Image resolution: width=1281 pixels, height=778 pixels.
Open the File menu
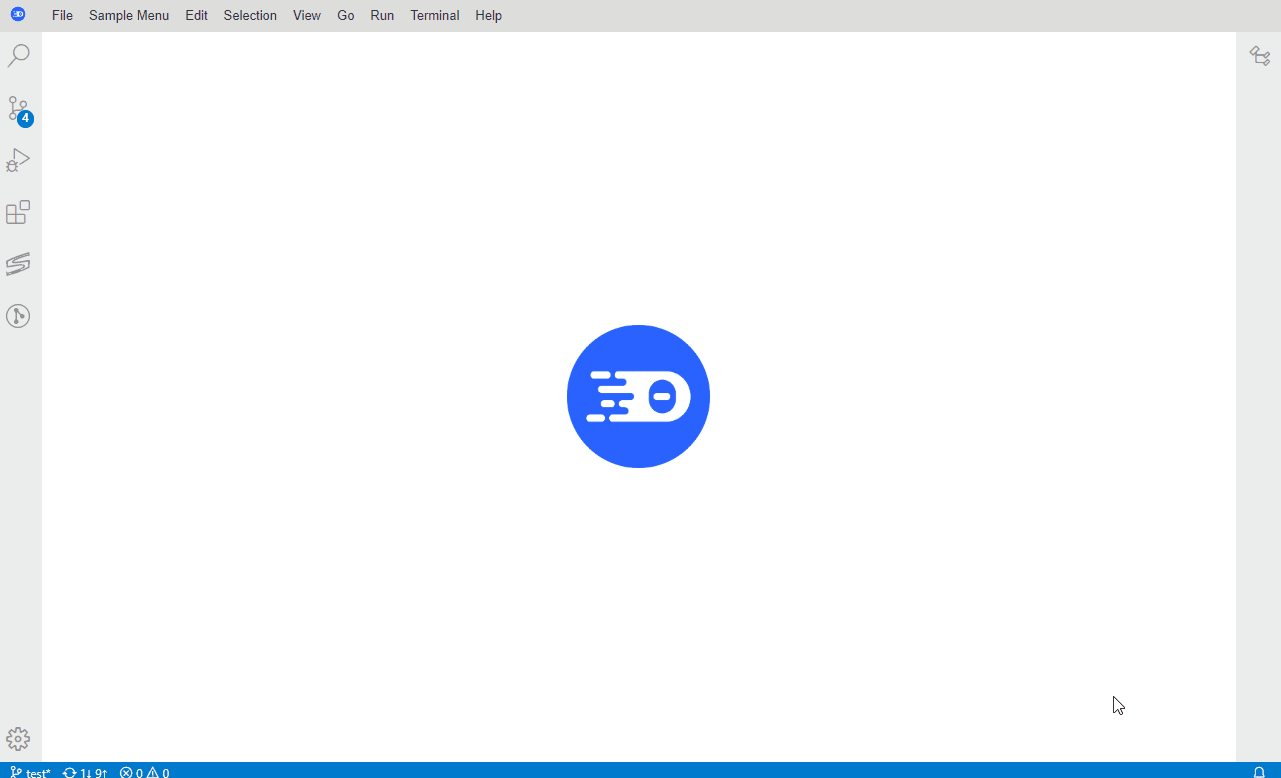pos(62,16)
